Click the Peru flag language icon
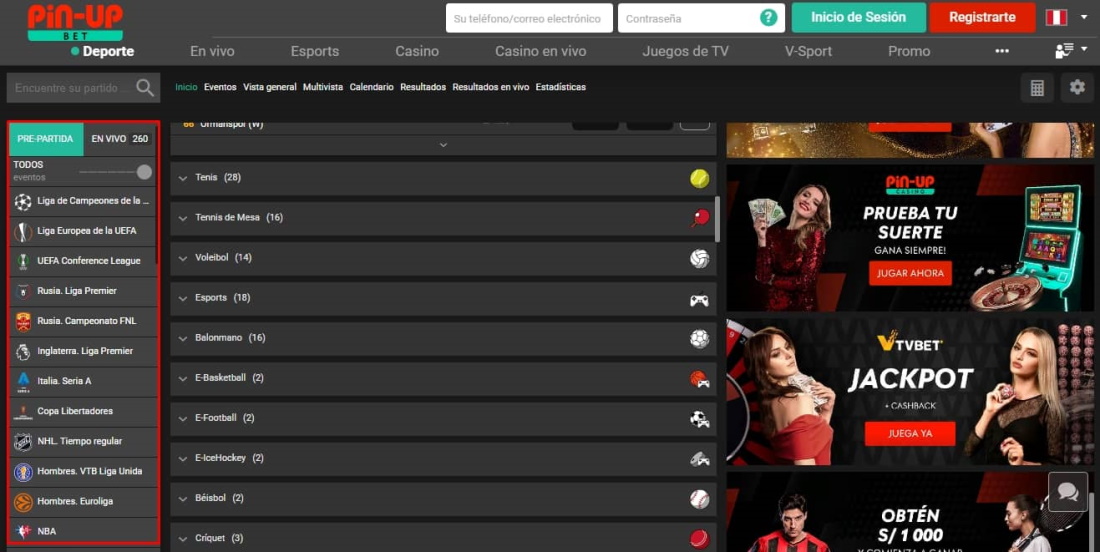Image resolution: width=1100 pixels, height=552 pixels. 1056,18
